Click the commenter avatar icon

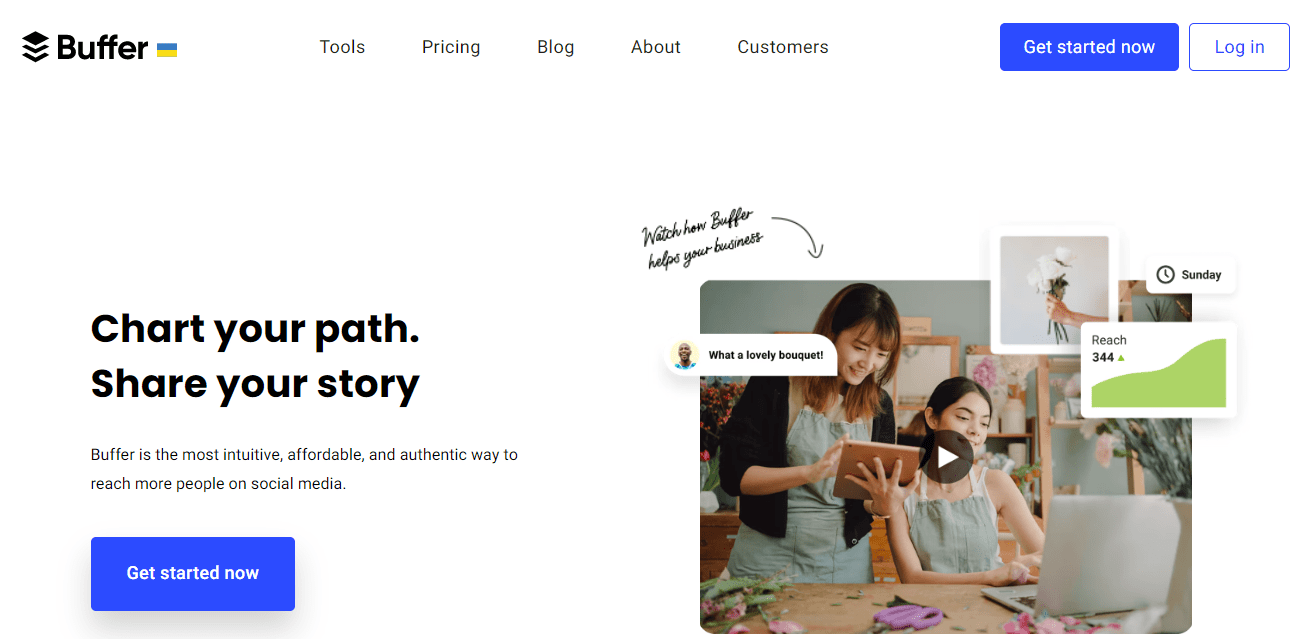[685, 355]
